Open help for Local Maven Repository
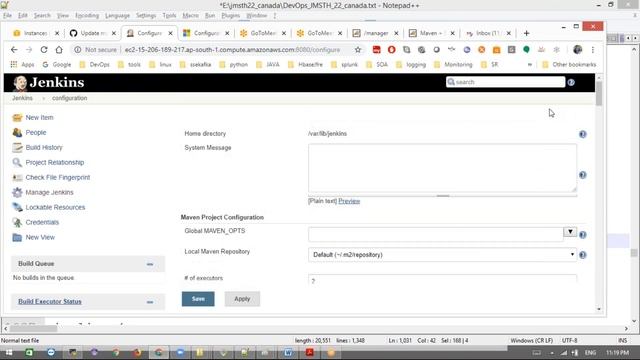 583,255
